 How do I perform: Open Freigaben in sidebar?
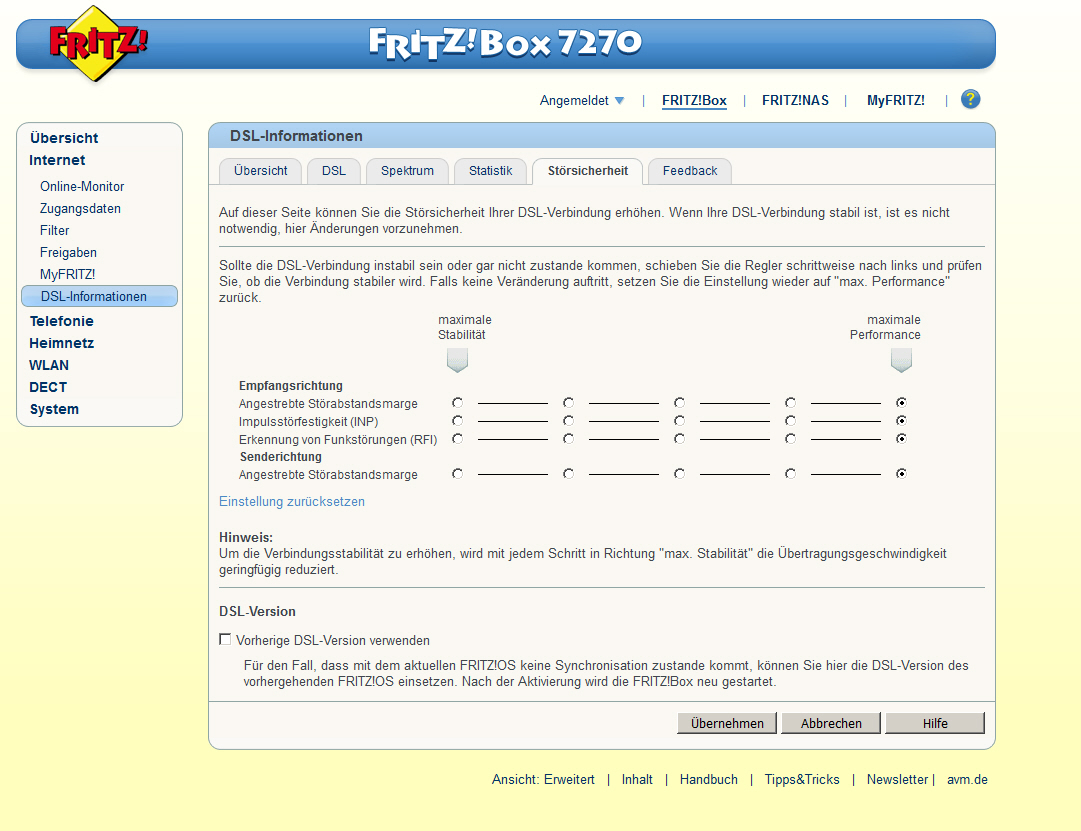[68, 252]
